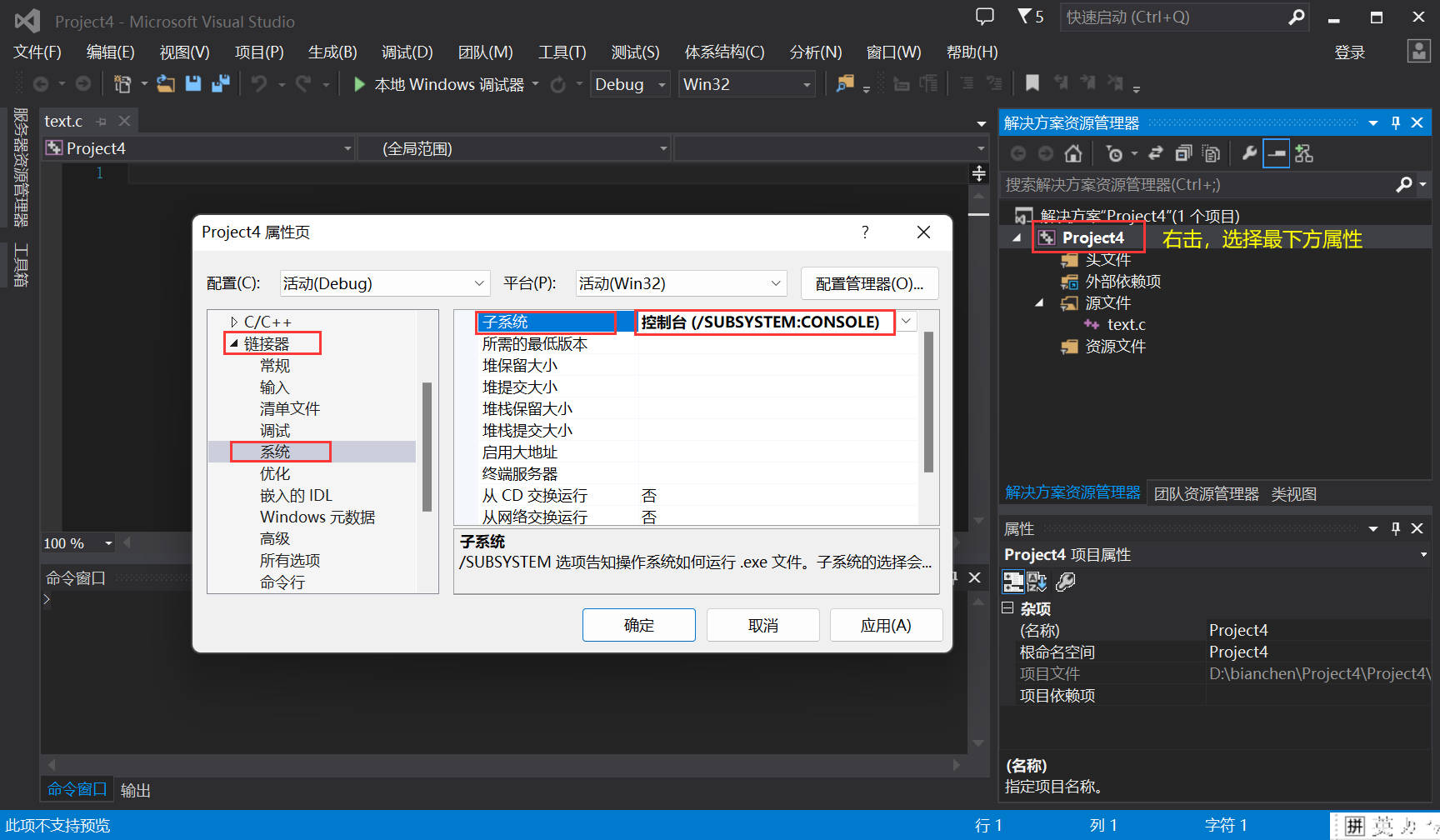This screenshot has width=1440, height=840.
Task: Click the property grid vertical scrollbar
Action: [928, 402]
